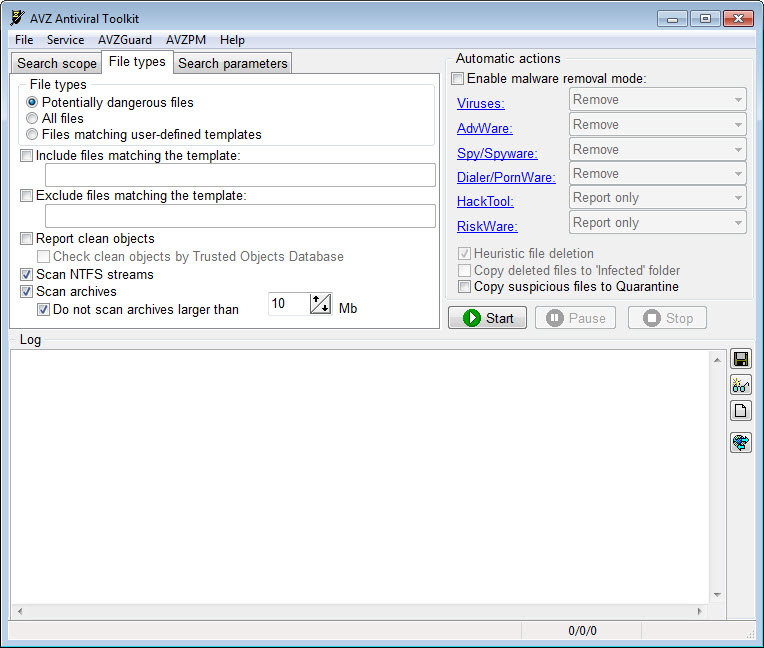Viewport: 764px width, 648px height.
Task: Open the HackTool link
Action: [485, 201]
